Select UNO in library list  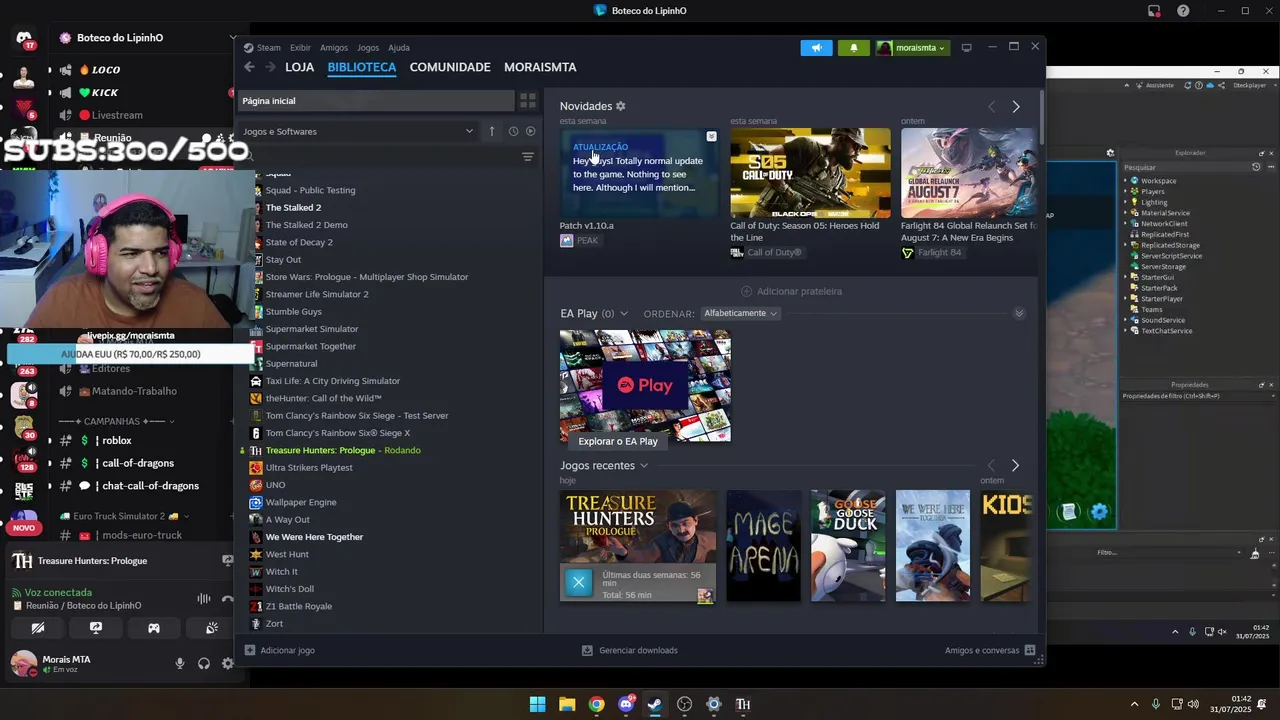(275, 485)
